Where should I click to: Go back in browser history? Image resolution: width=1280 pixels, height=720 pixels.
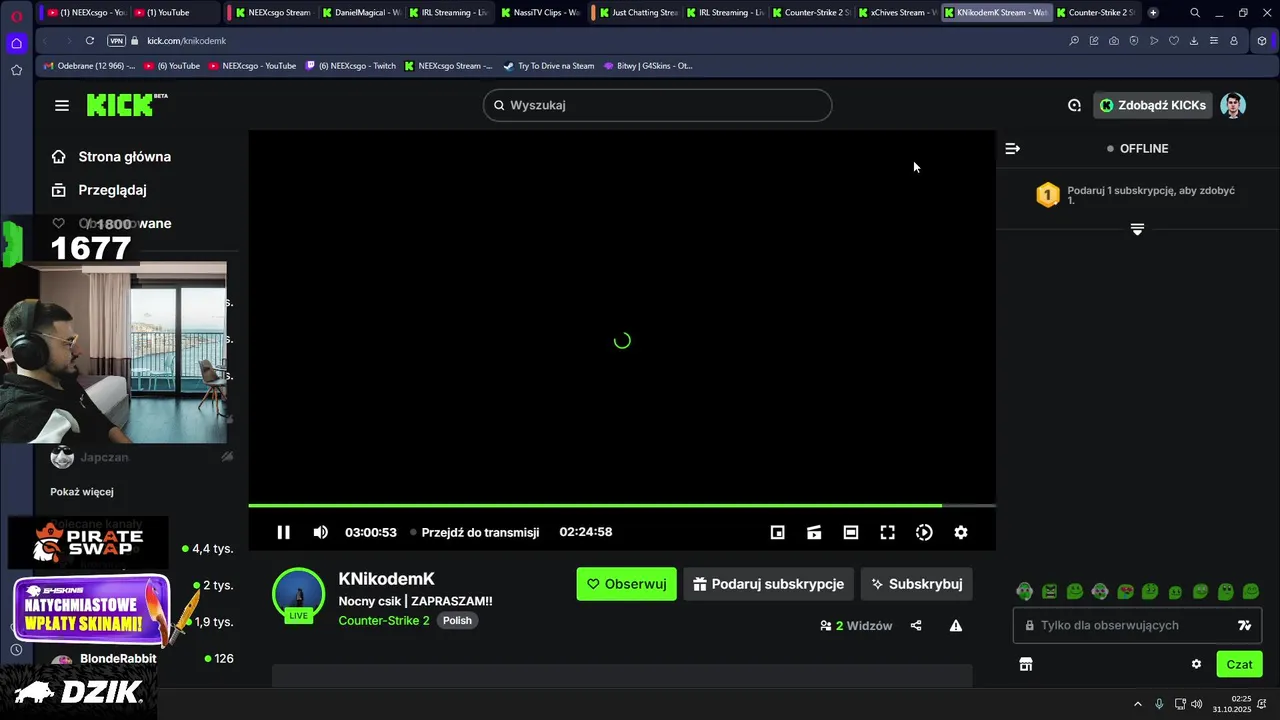(x=45, y=41)
